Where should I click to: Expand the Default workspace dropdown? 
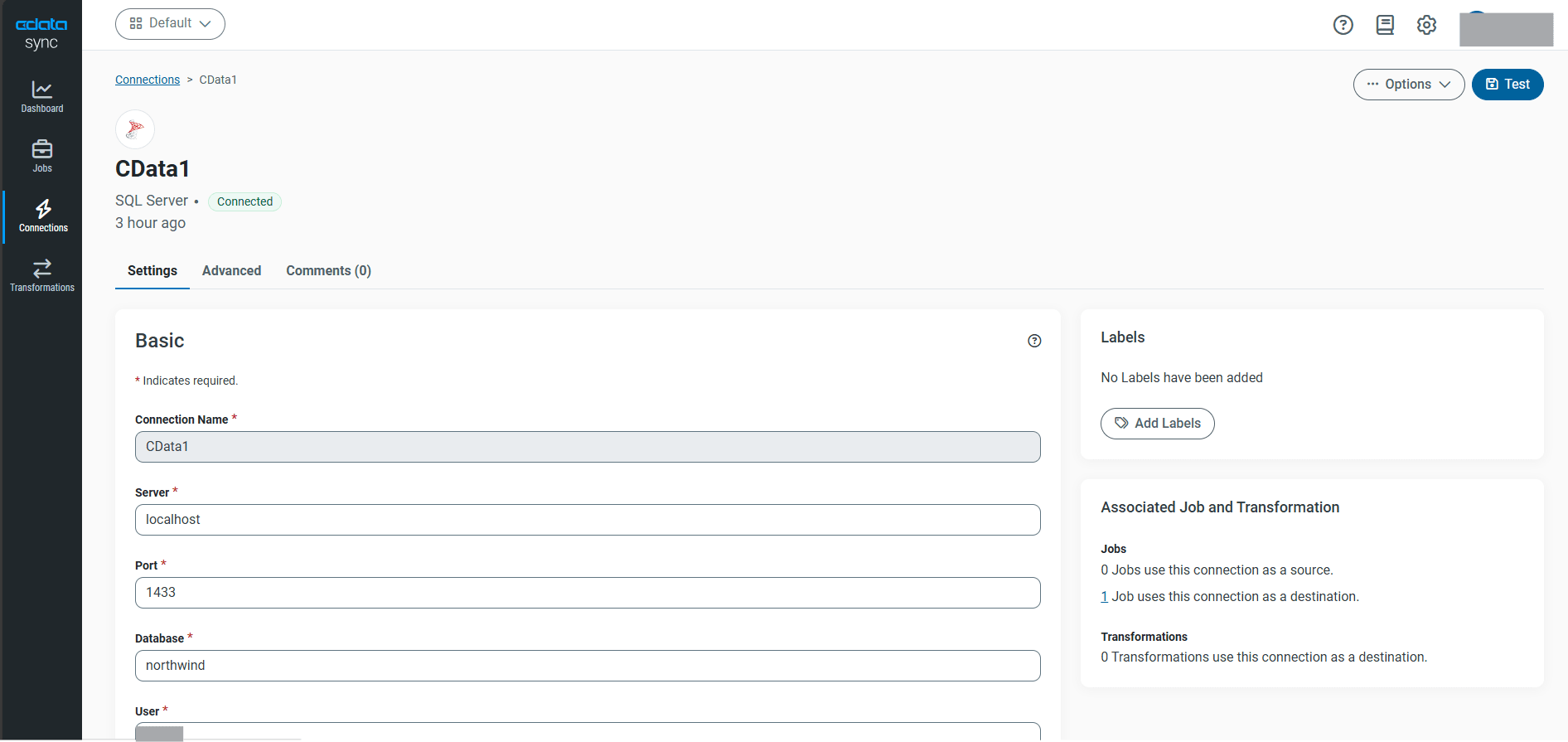(170, 24)
